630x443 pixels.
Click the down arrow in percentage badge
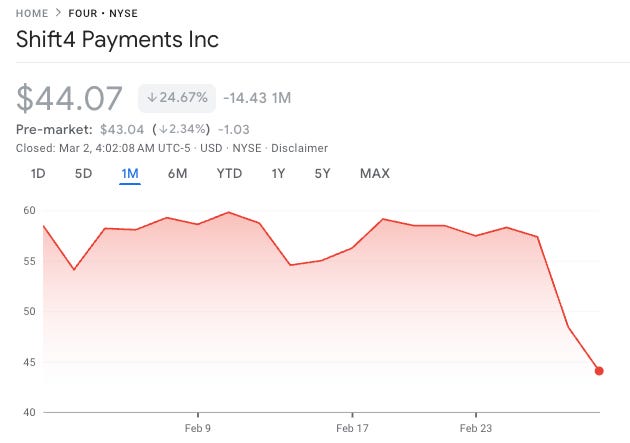(151, 97)
